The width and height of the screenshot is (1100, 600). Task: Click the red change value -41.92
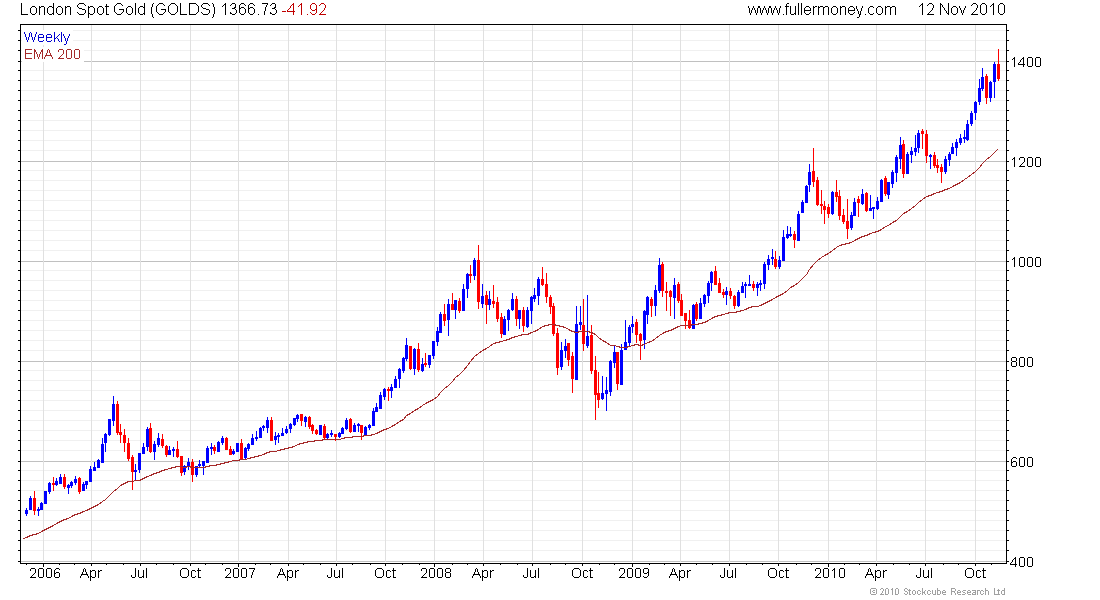click(304, 10)
